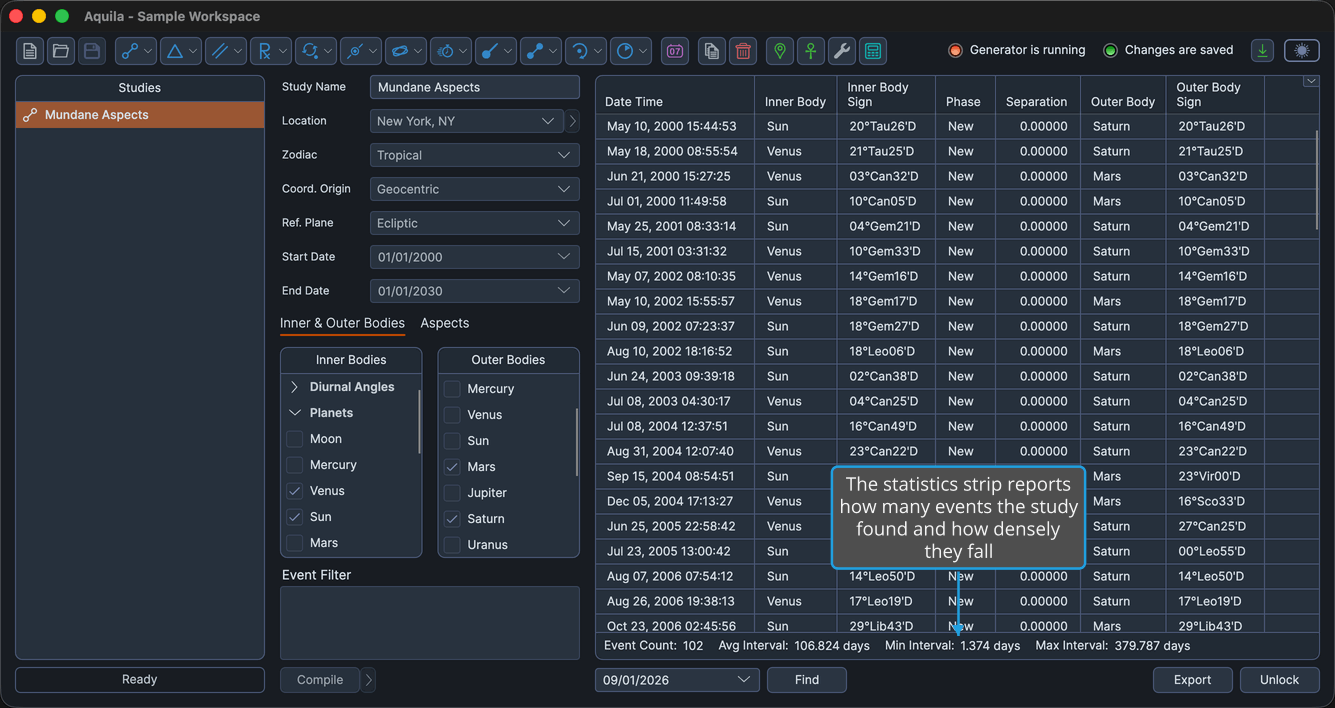Duplicate study with copy icon

712,51
